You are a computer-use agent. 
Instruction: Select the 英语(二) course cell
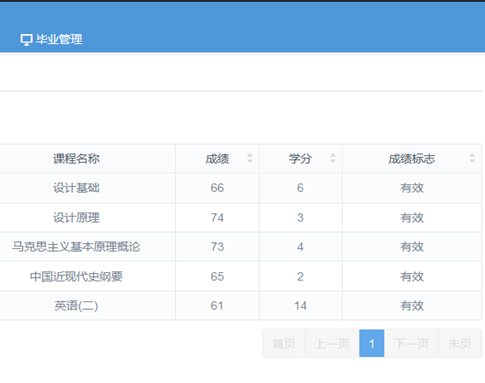pos(76,306)
